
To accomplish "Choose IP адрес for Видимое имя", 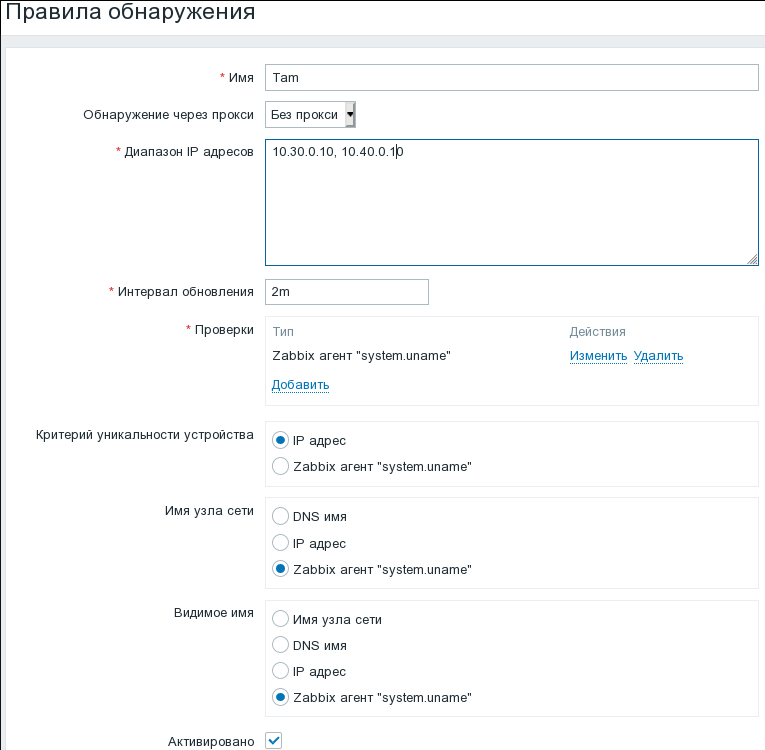I will pyautogui.click(x=281, y=671).
